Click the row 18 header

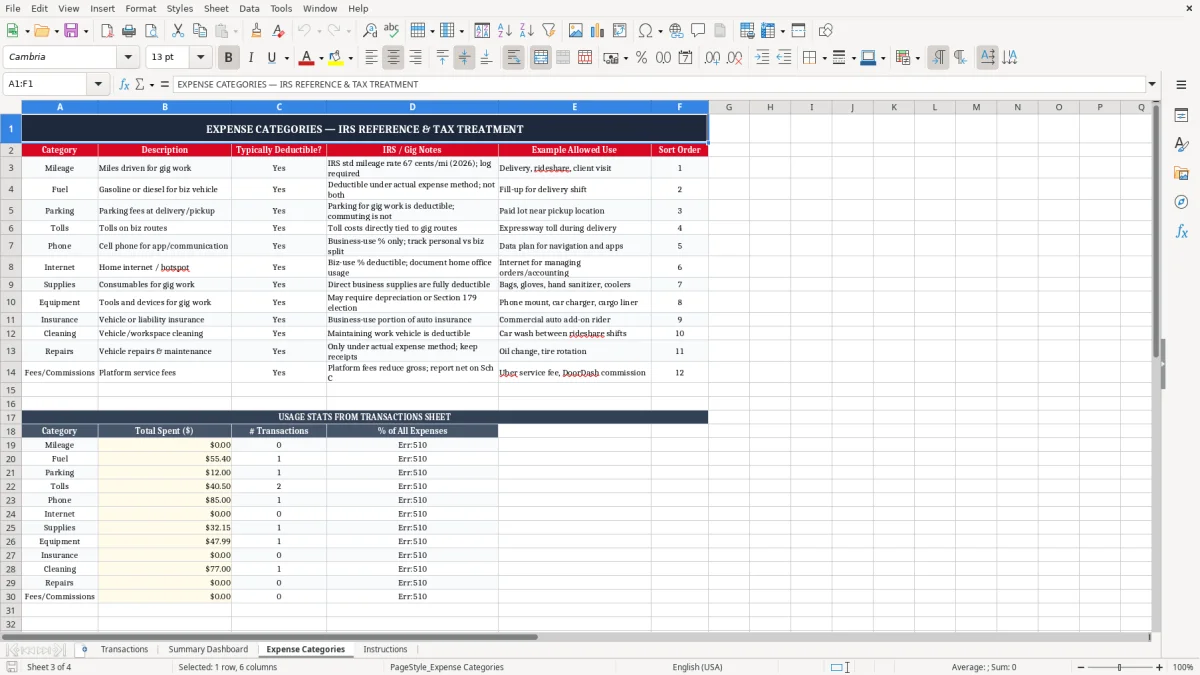click(10, 431)
